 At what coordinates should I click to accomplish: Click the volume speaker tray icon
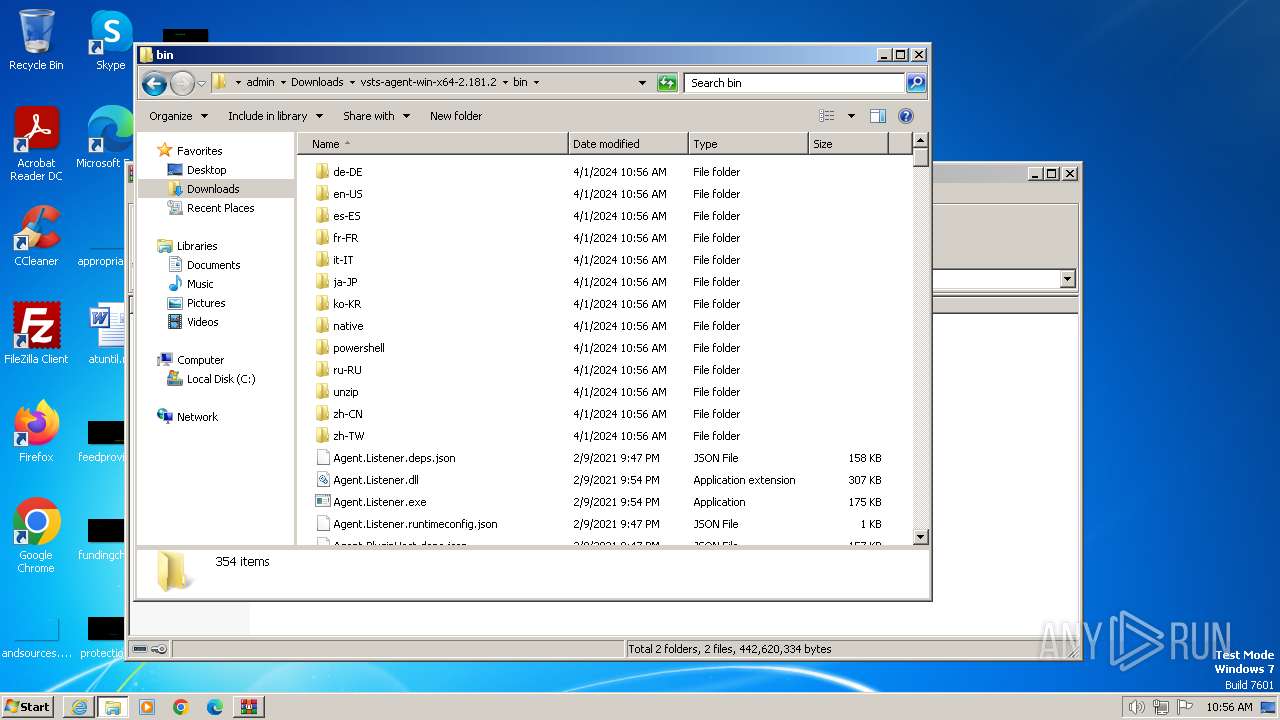(1136, 707)
